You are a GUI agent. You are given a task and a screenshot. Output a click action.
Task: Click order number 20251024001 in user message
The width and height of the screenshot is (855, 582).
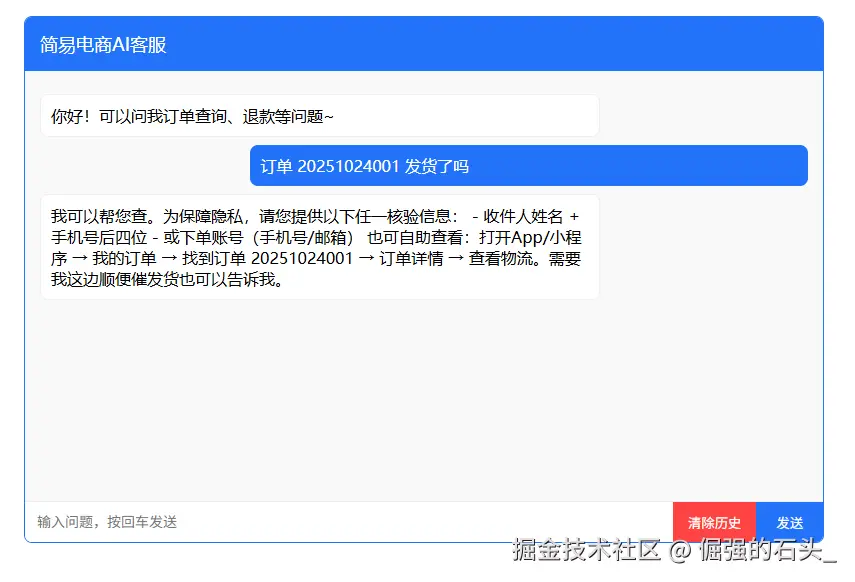tap(352, 165)
